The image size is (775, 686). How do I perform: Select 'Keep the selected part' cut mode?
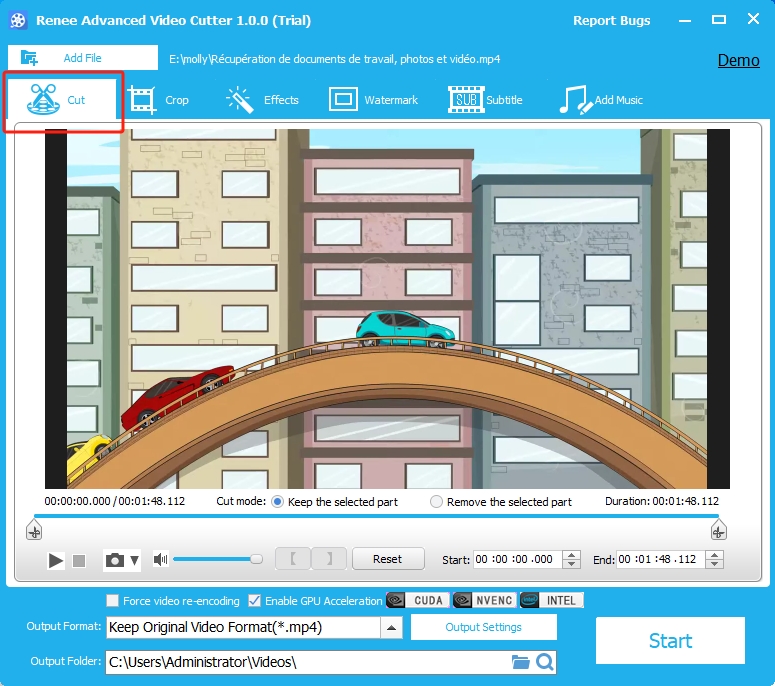pyautogui.click(x=277, y=502)
